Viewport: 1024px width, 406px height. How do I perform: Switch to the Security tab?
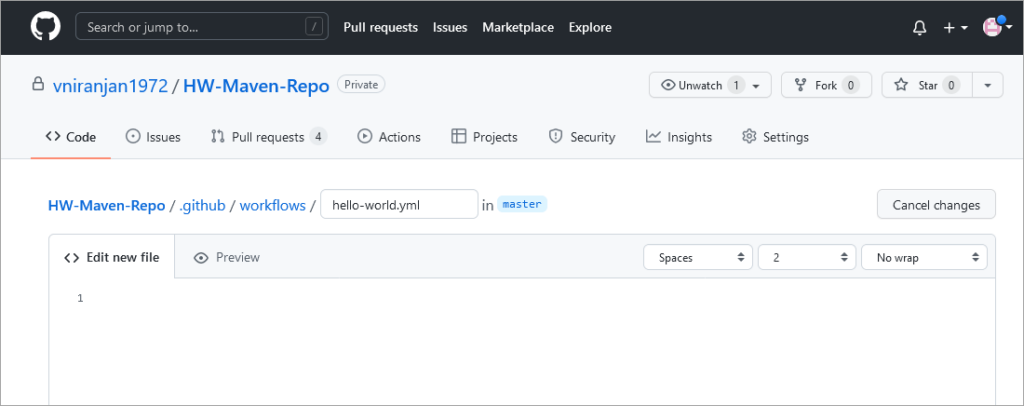tap(582, 137)
